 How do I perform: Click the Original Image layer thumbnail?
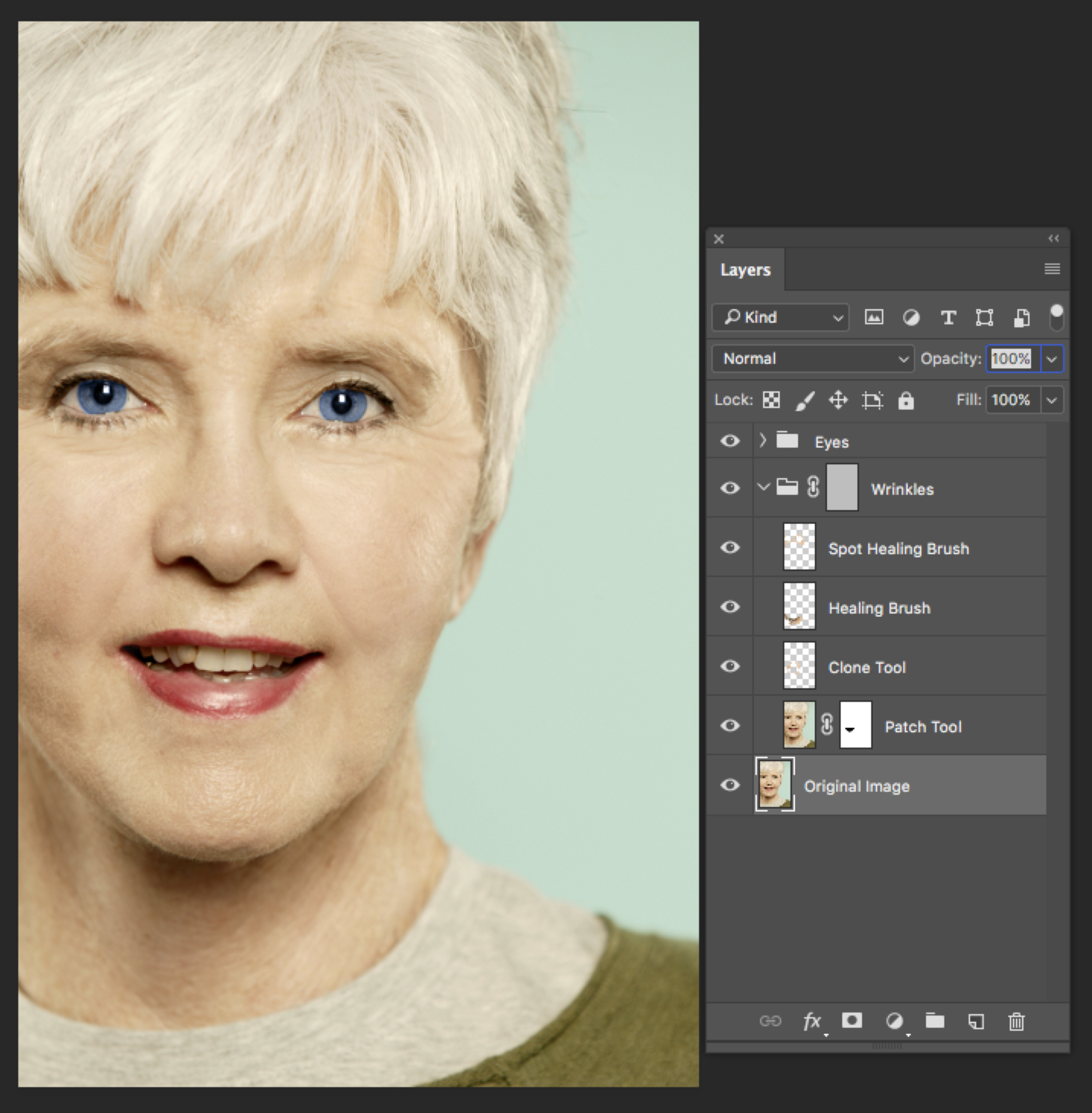click(x=775, y=784)
